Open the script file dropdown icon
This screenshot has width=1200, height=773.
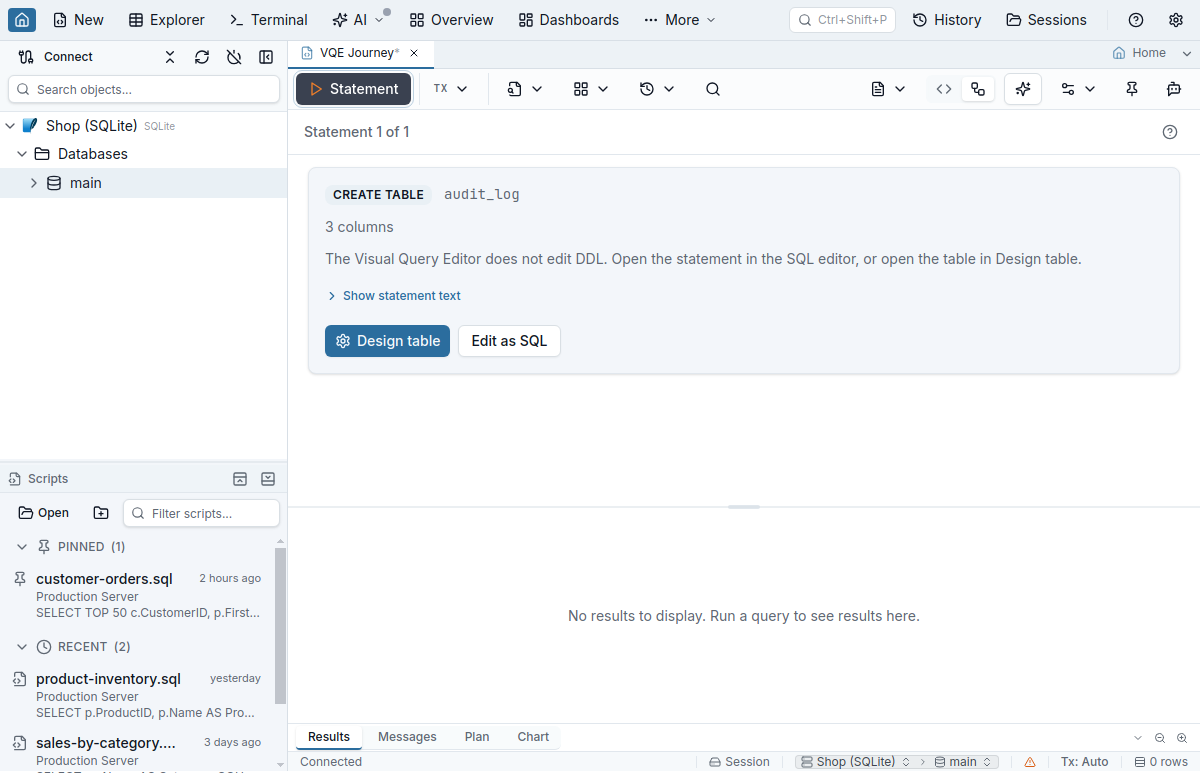(525, 89)
